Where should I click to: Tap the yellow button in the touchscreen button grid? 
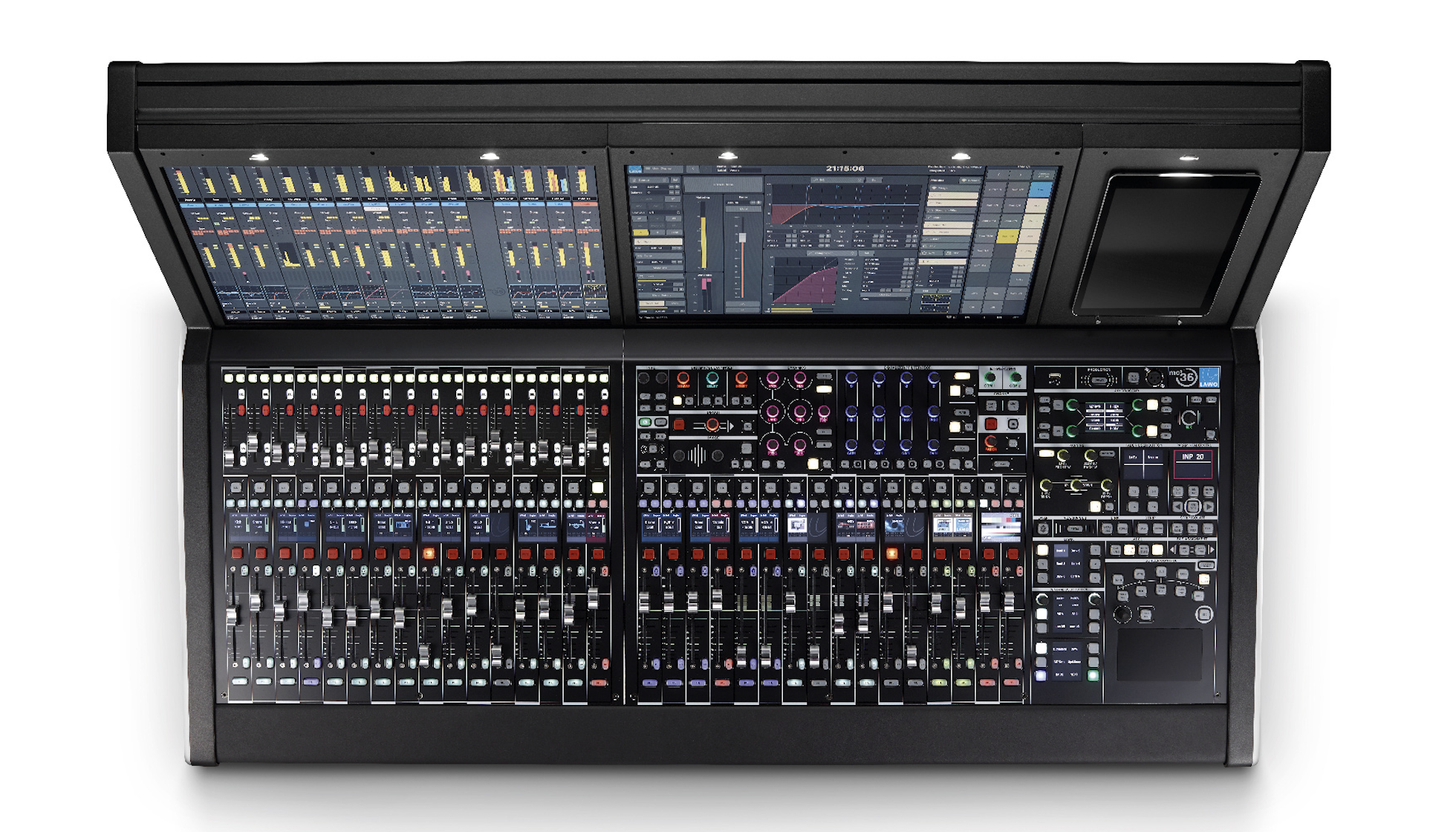coord(1007,236)
